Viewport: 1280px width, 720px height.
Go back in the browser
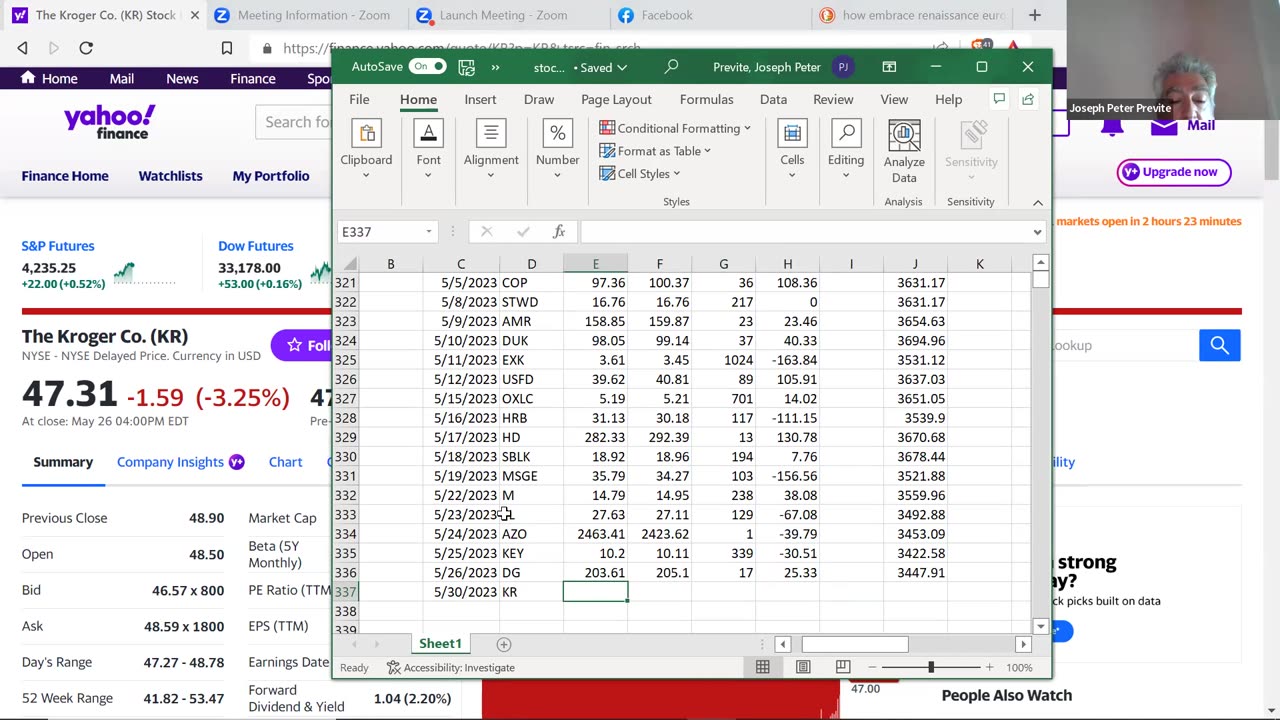(22, 48)
